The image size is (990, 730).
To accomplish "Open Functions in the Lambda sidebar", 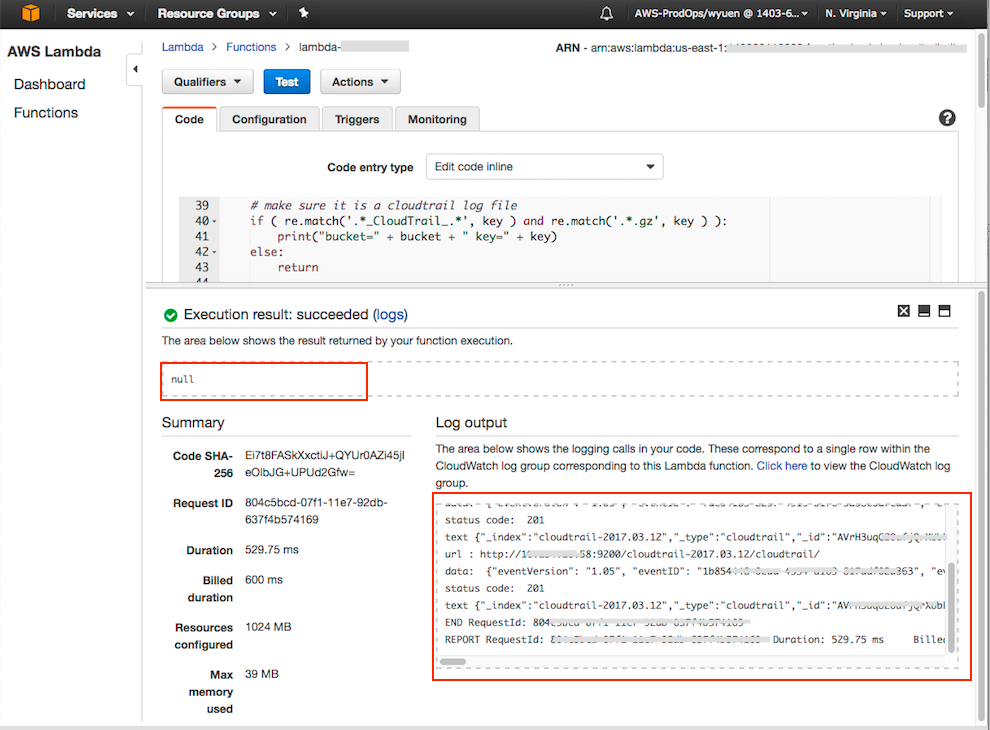I will tap(46, 112).
